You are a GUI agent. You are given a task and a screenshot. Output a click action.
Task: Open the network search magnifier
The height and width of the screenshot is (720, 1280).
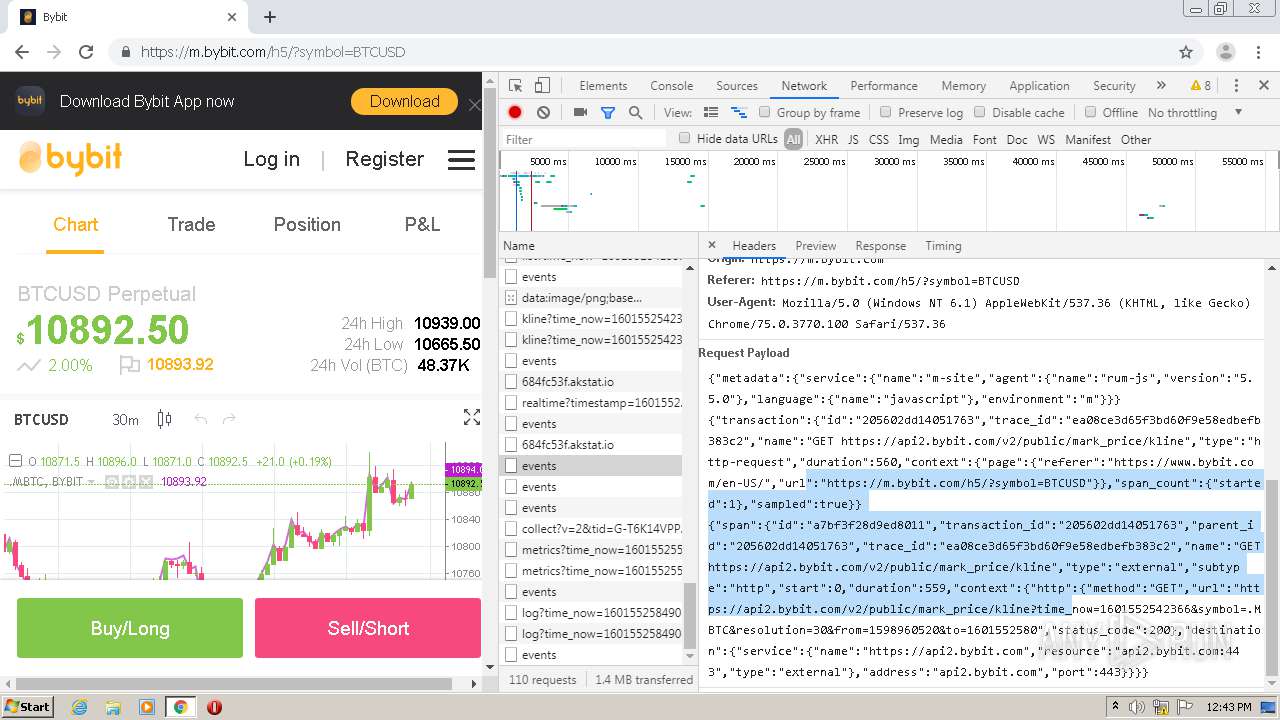(635, 113)
